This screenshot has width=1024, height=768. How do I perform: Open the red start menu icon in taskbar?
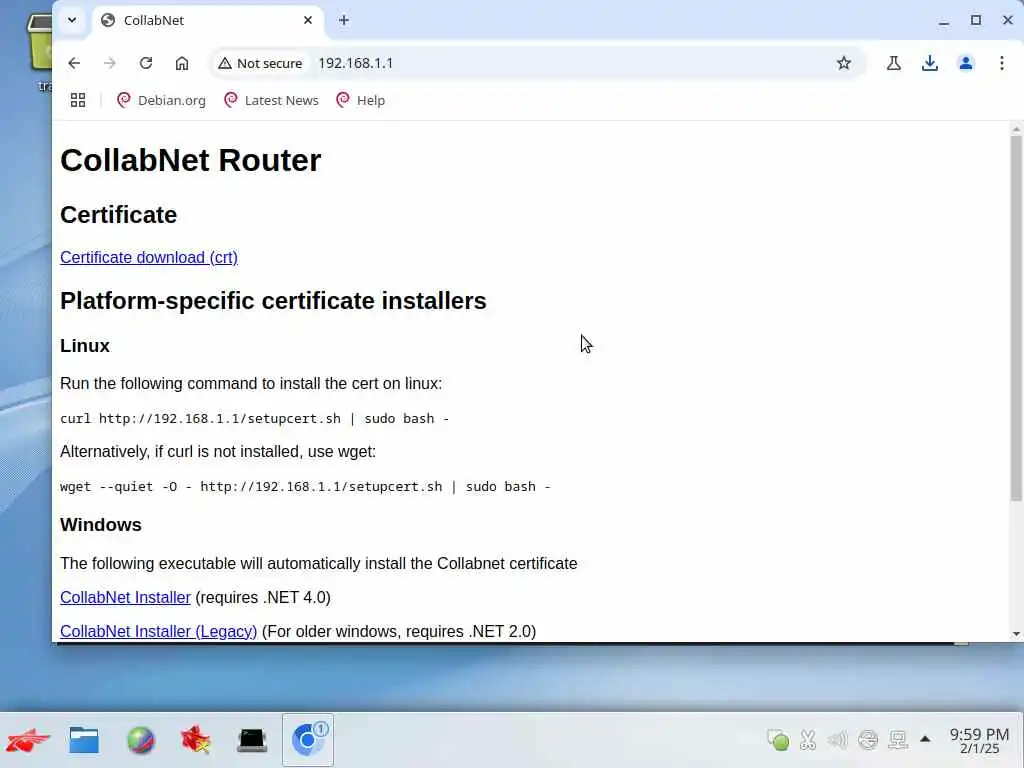click(x=28, y=740)
